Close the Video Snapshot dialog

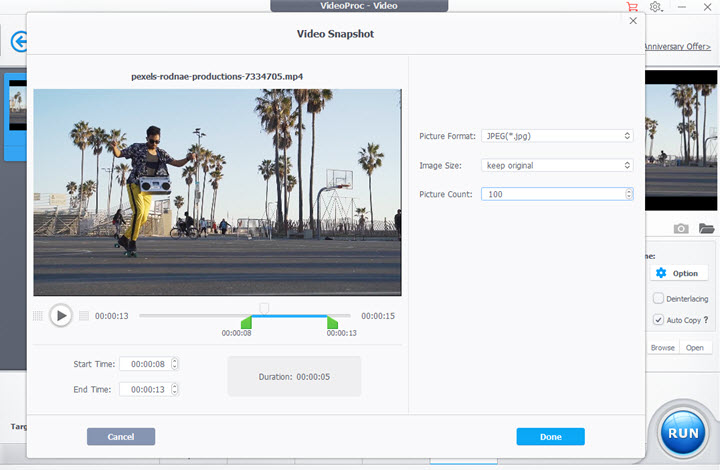coord(632,20)
